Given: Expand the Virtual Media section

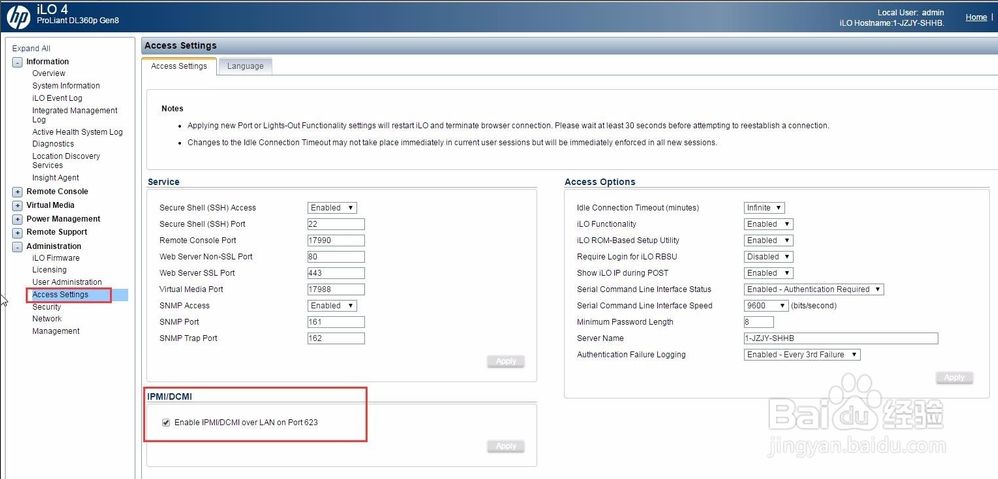Looking at the screenshot, I should pyautogui.click(x=17, y=205).
